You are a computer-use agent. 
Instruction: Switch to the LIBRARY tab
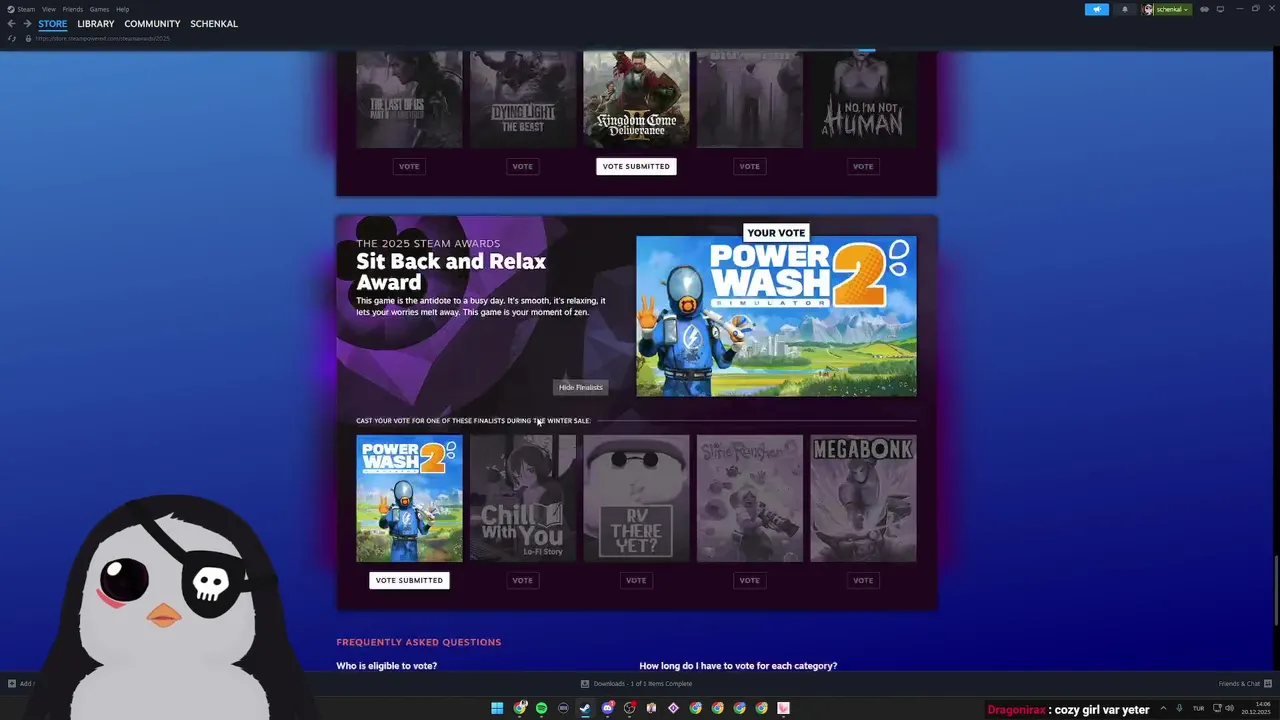tap(96, 24)
